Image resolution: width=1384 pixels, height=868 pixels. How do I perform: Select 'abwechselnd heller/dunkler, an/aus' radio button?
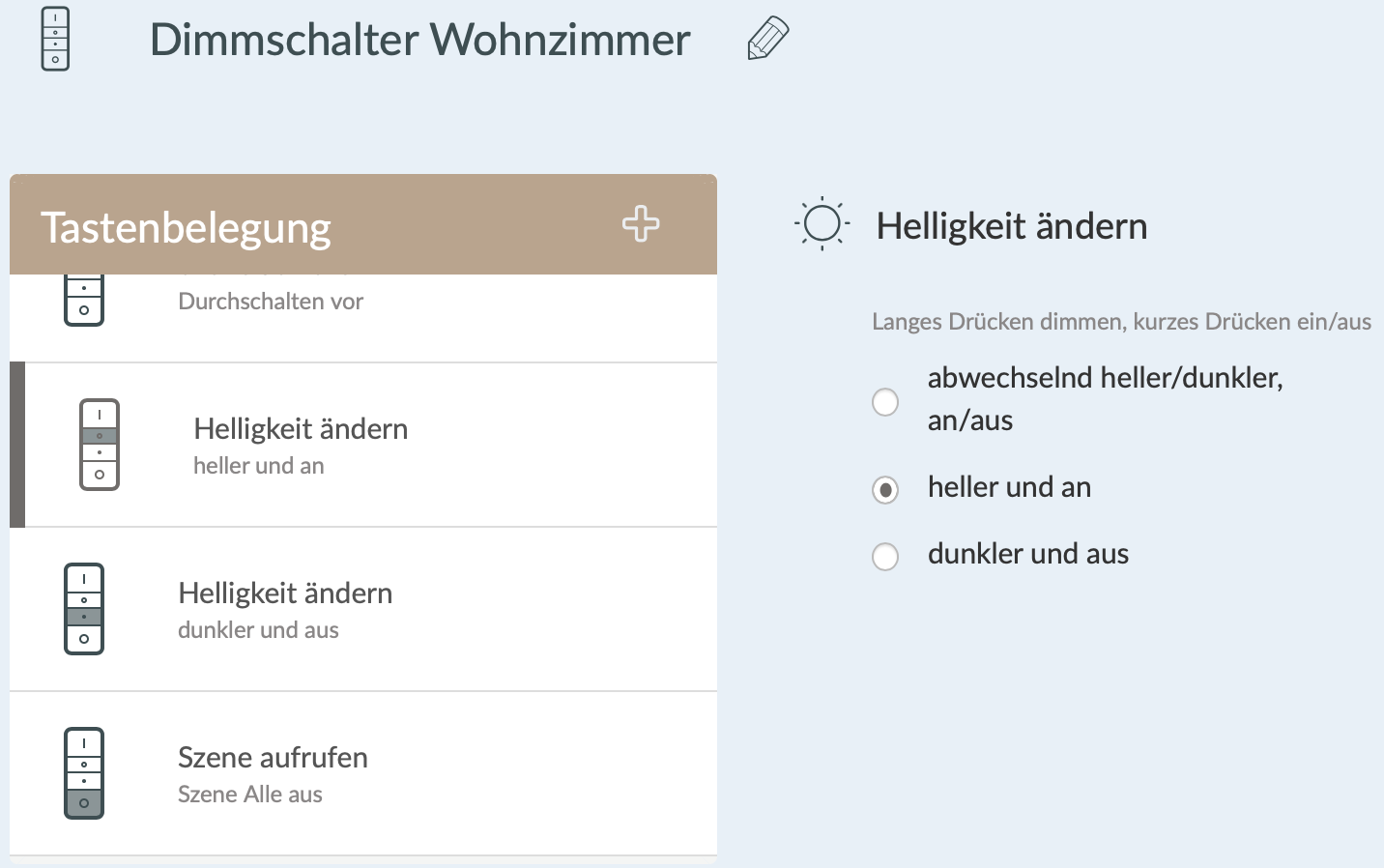885,401
